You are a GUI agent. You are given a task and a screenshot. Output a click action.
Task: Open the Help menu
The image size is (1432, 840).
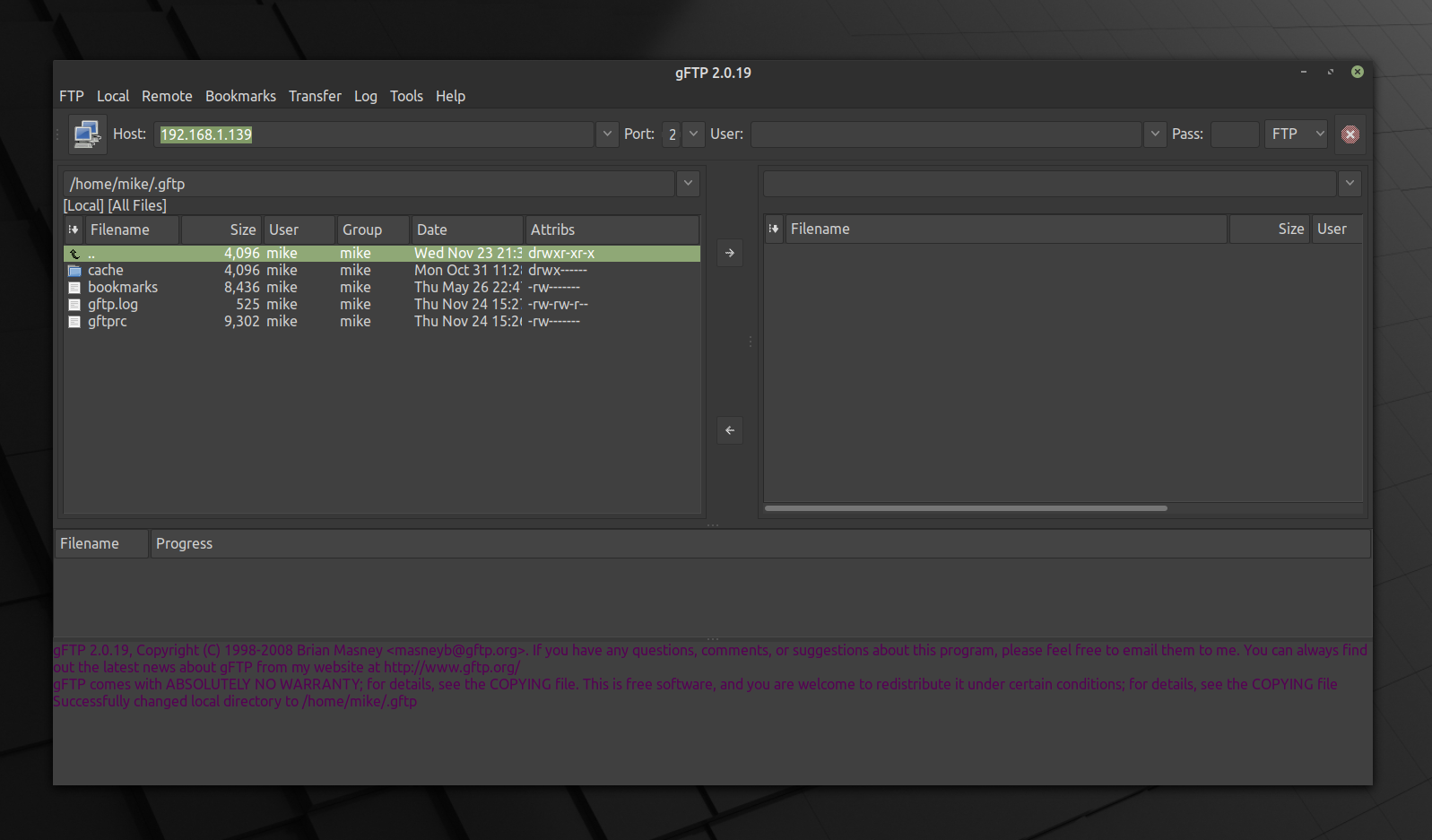[x=450, y=96]
